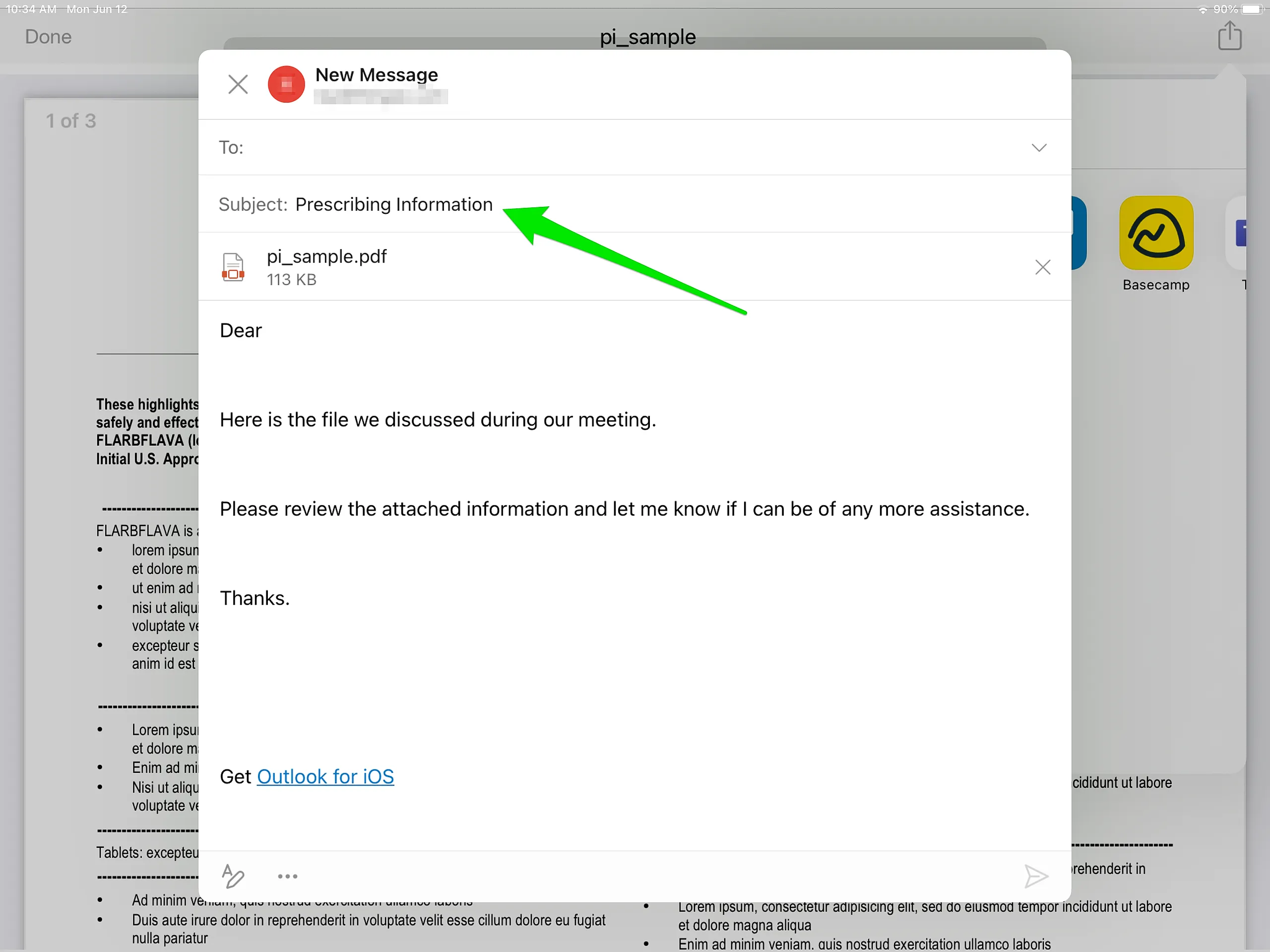This screenshot has height=952, width=1270.
Task: Open the more options ellipsis menu
Action: (288, 876)
